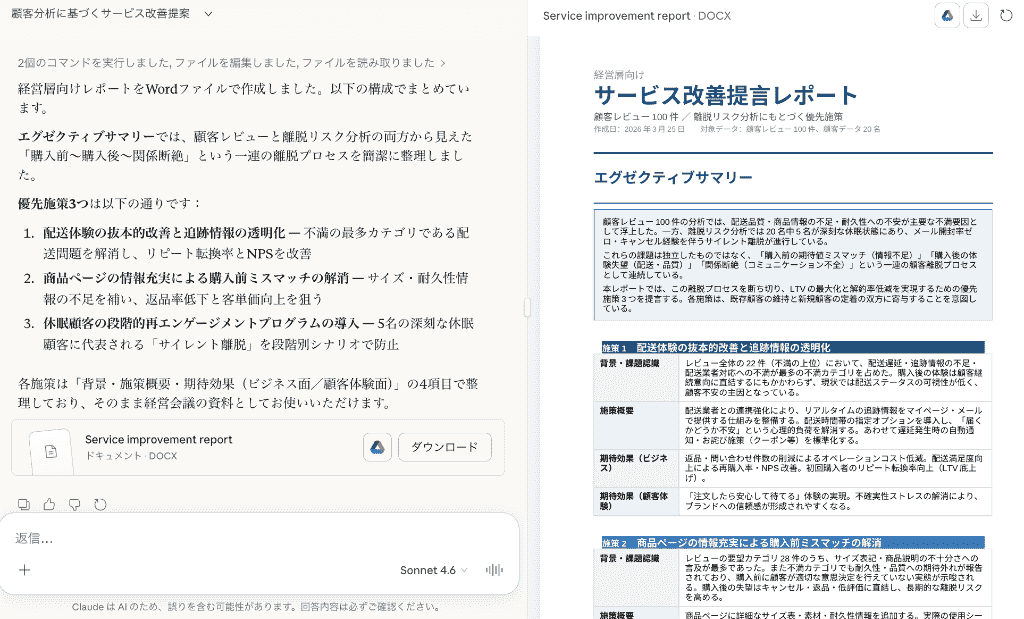Screen dimensions: 1024x619
Task: Copy the response with the copy icon
Action: (x=24, y=504)
